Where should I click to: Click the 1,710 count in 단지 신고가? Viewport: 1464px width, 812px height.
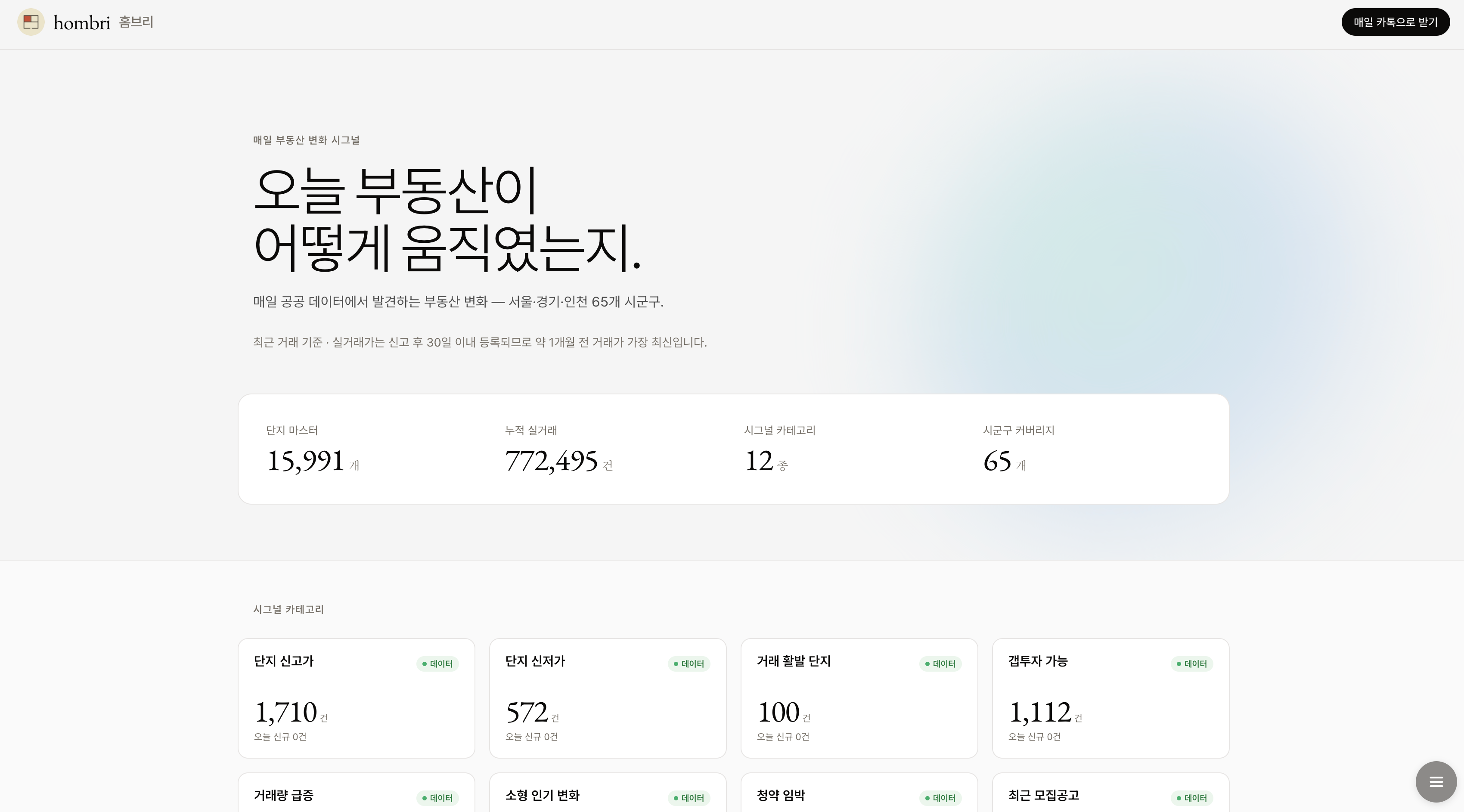286,712
